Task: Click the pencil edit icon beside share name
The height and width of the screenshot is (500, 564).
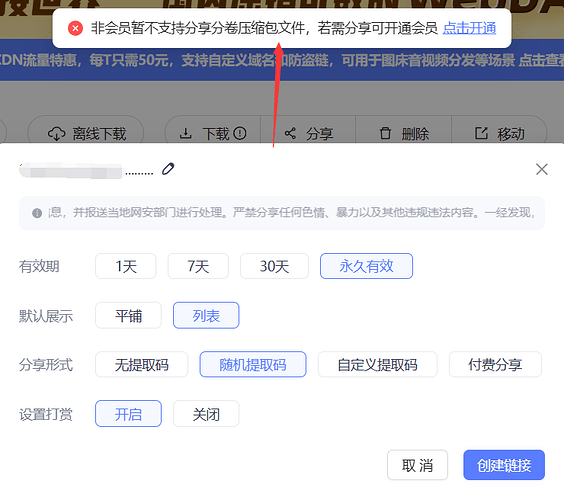Action: pyautogui.click(x=168, y=169)
